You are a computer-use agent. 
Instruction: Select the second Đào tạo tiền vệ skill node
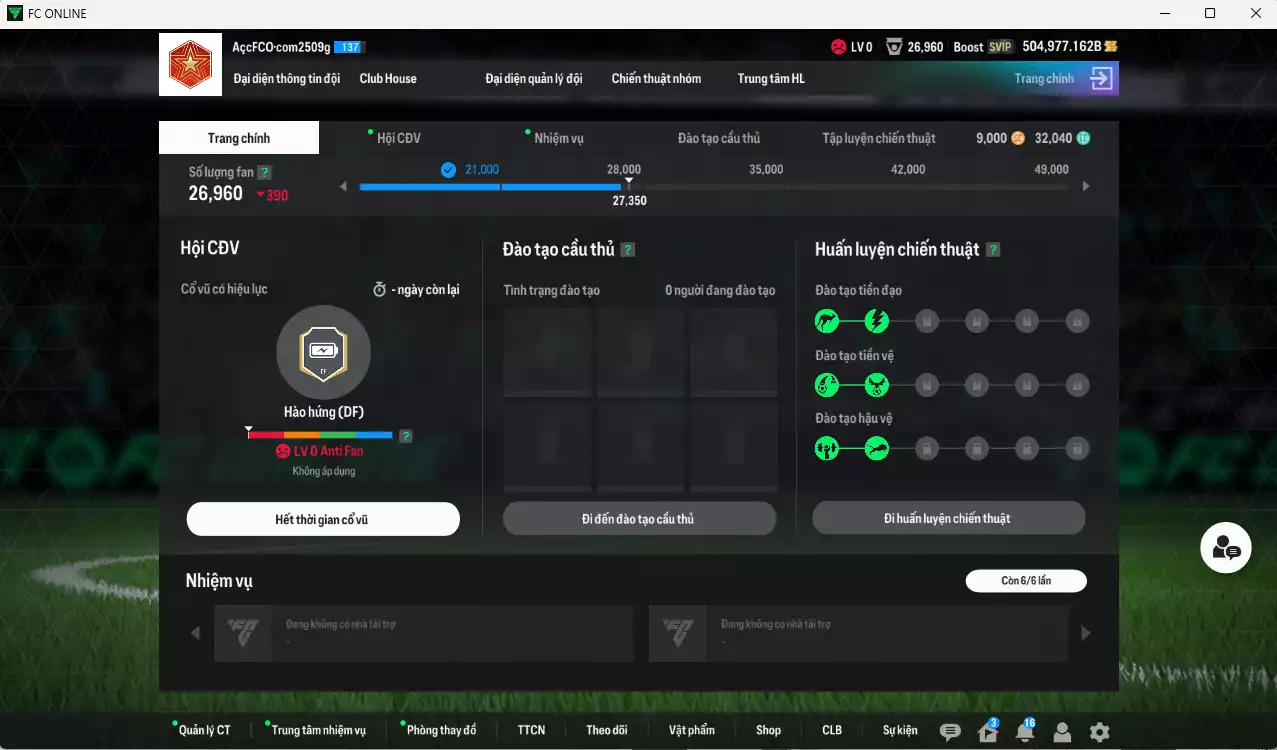coord(876,385)
